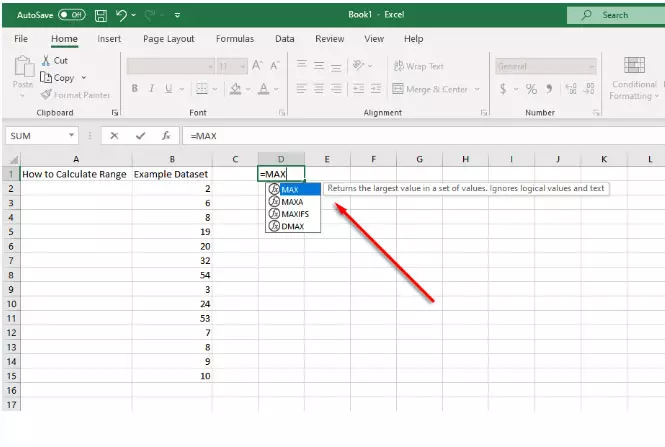Click the Decrease Decimal icon
This screenshot has width=665, height=447.
589,89
